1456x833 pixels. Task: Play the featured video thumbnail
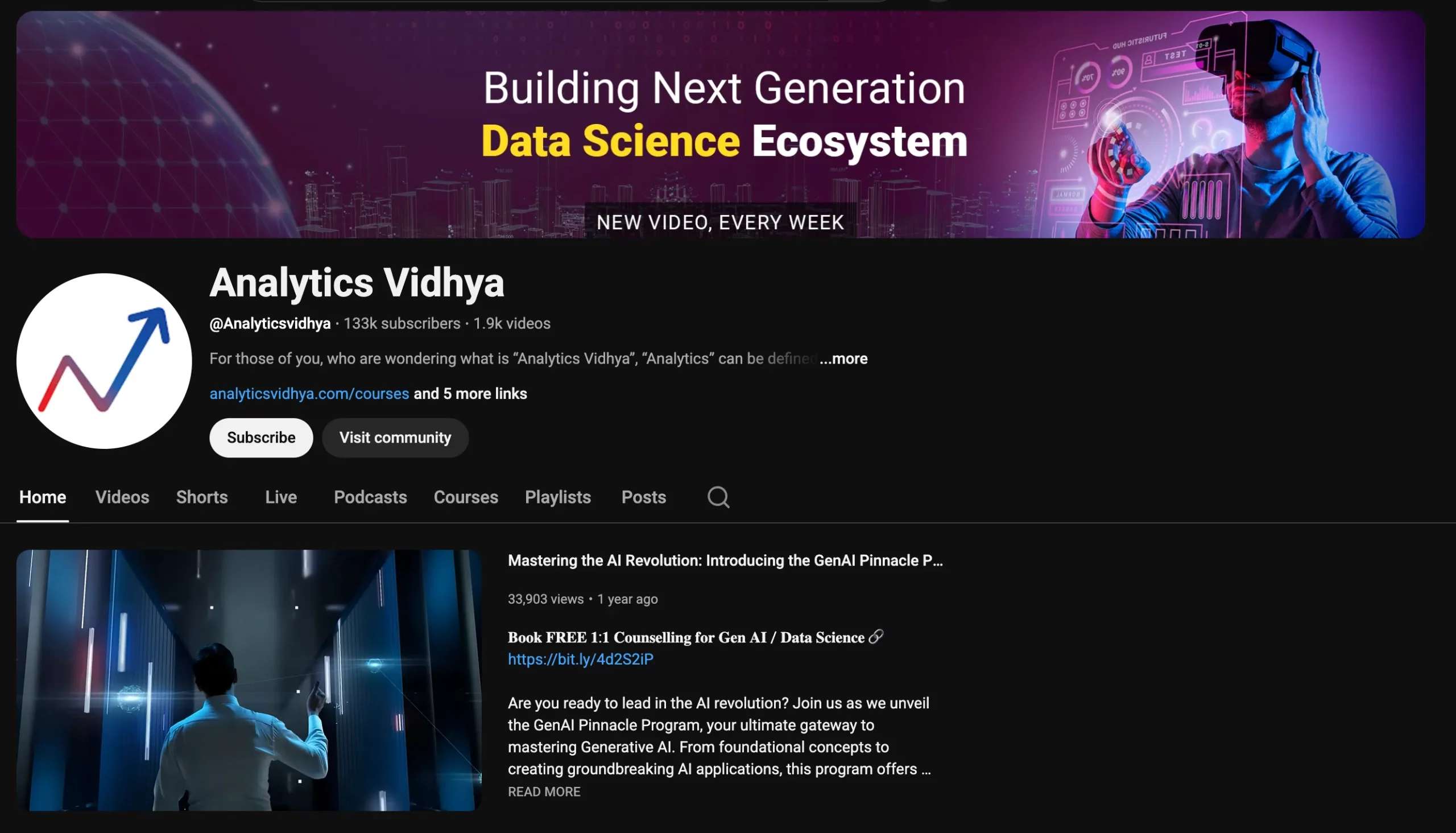pyautogui.click(x=249, y=681)
